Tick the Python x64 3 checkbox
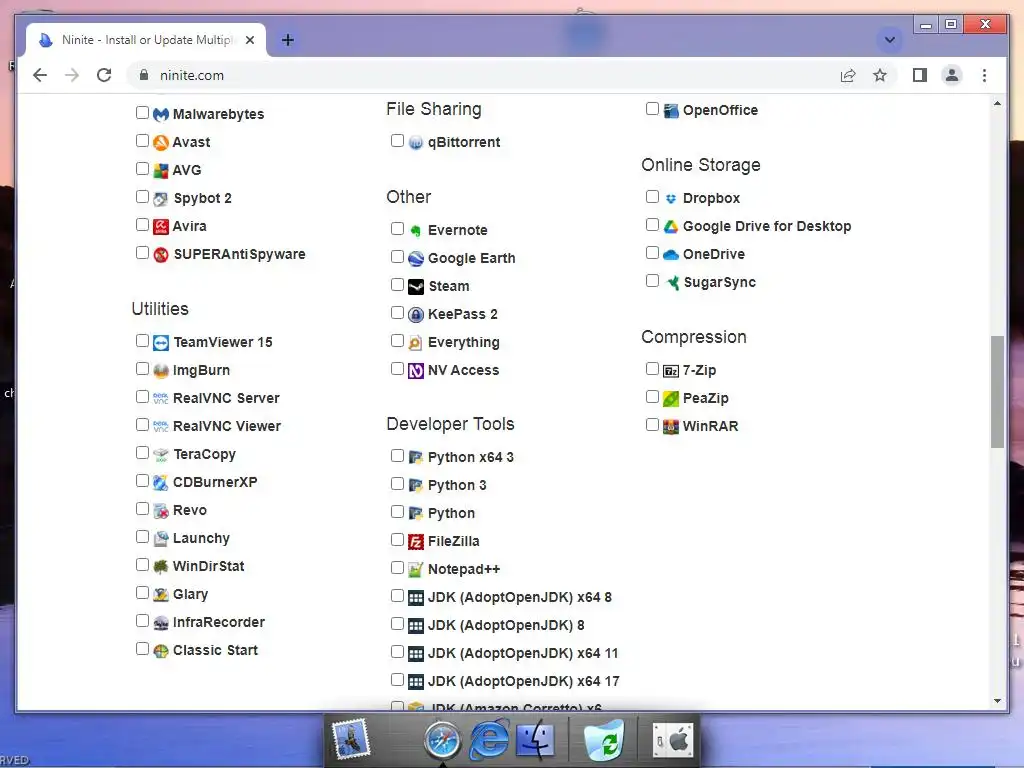This screenshot has height=768, width=1024. pyautogui.click(x=397, y=456)
